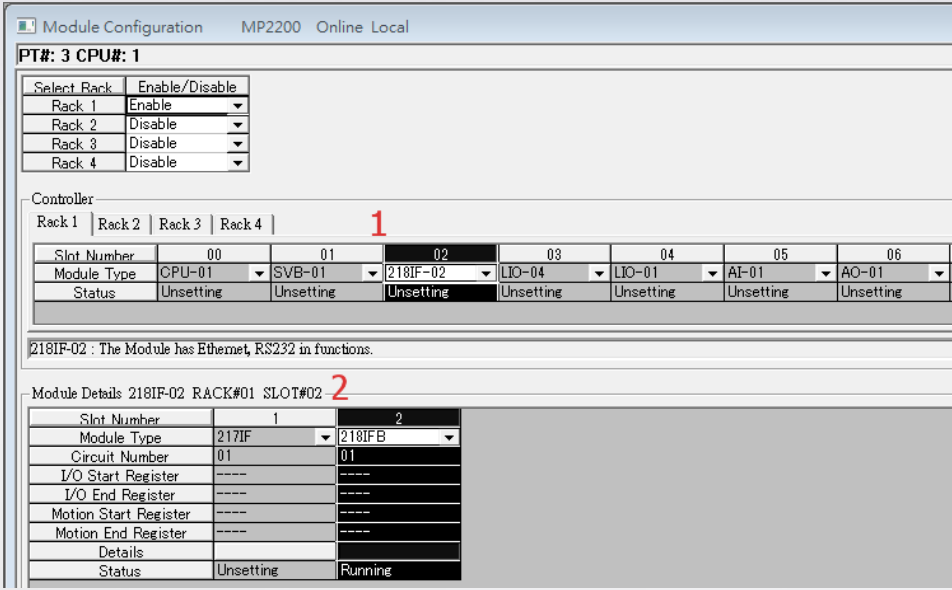This screenshot has width=952, height=590.
Task: Select controller slot number 03 header
Action: (x=554, y=254)
